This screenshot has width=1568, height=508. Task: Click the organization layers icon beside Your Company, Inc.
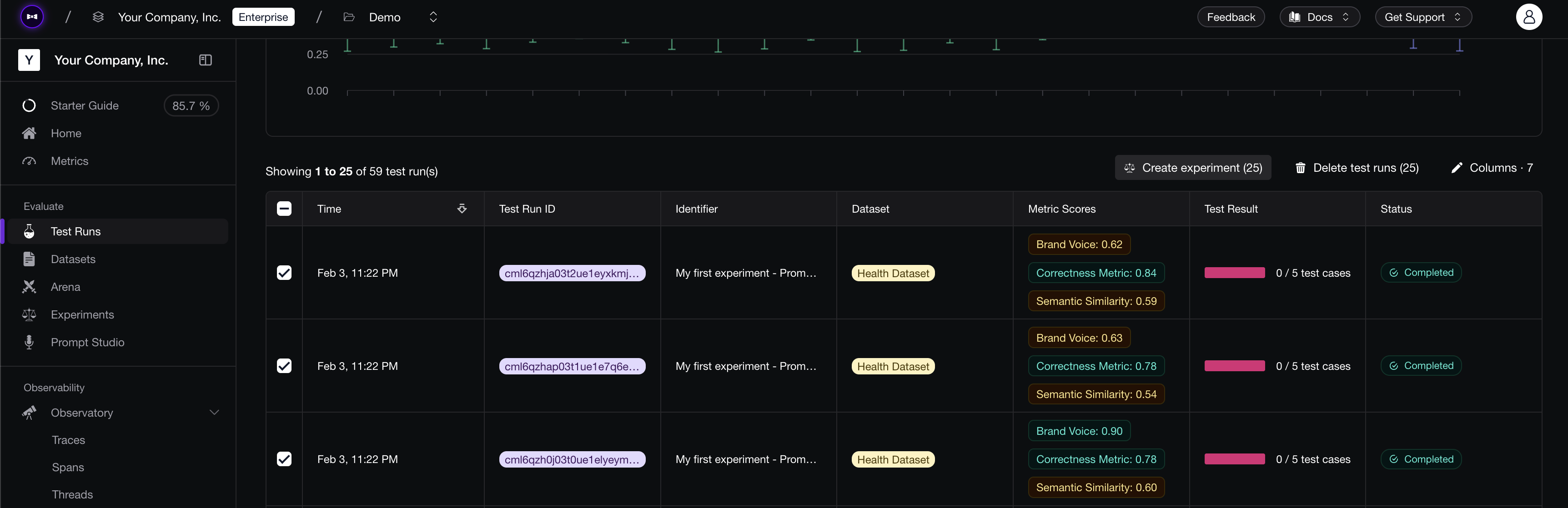pos(98,17)
